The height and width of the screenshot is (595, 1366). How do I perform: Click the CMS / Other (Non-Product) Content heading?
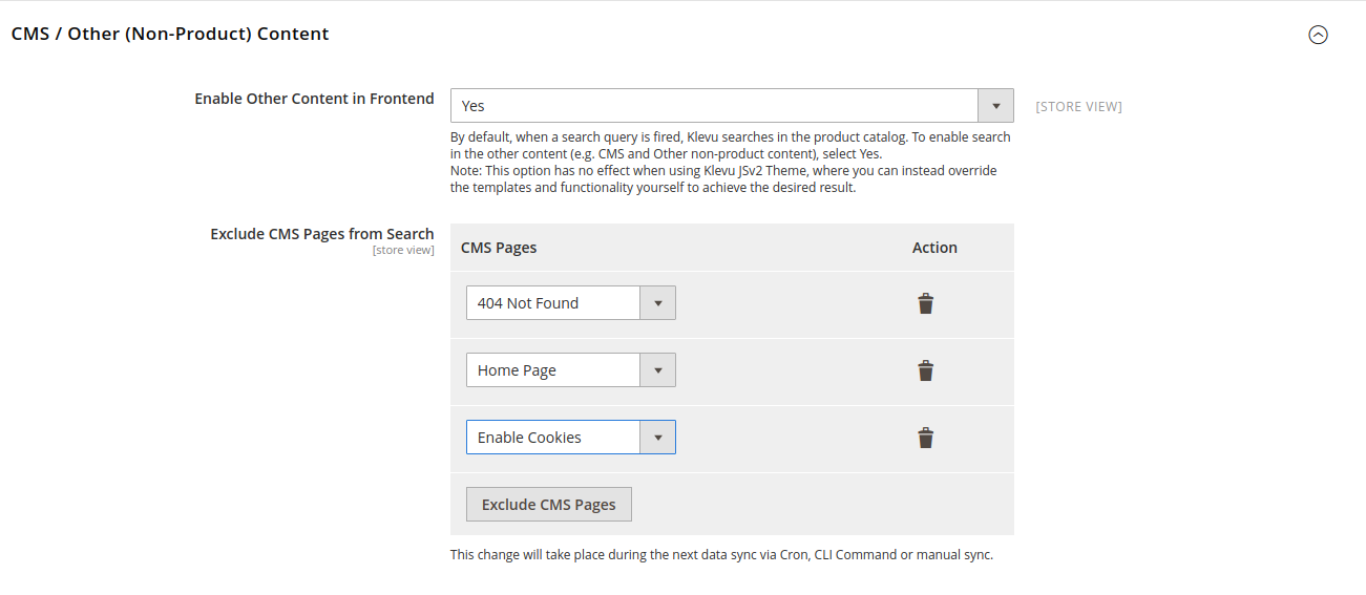[170, 34]
